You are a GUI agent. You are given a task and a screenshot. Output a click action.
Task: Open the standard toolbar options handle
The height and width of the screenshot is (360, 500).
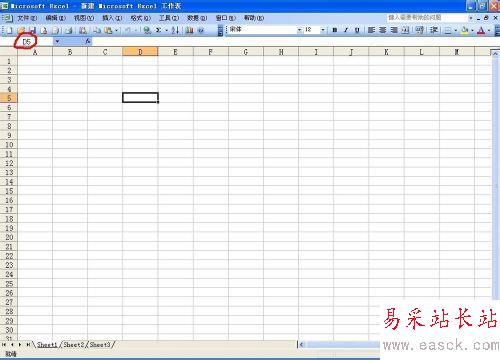(x=220, y=31)
